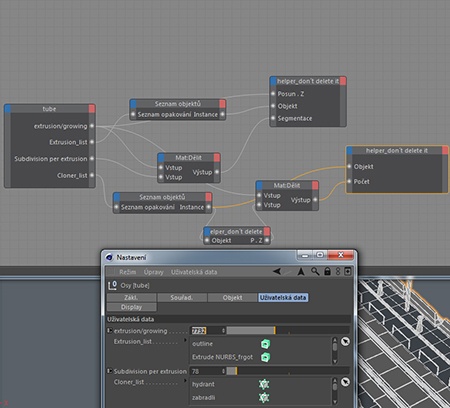Toggle the lock icon in Nastavení
Viewport: 450px width, 408px height.
pyautogui.click(x=327, y=271)
